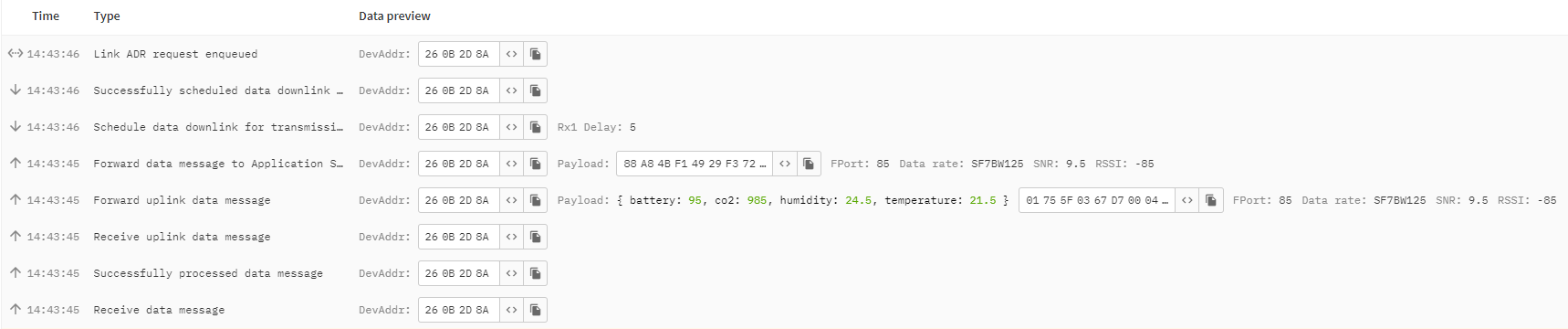The height and width of the screenshot is (329, 1568).
Task: Copy payload 88 A8 4B F1 value
Action: pos(809,164)
